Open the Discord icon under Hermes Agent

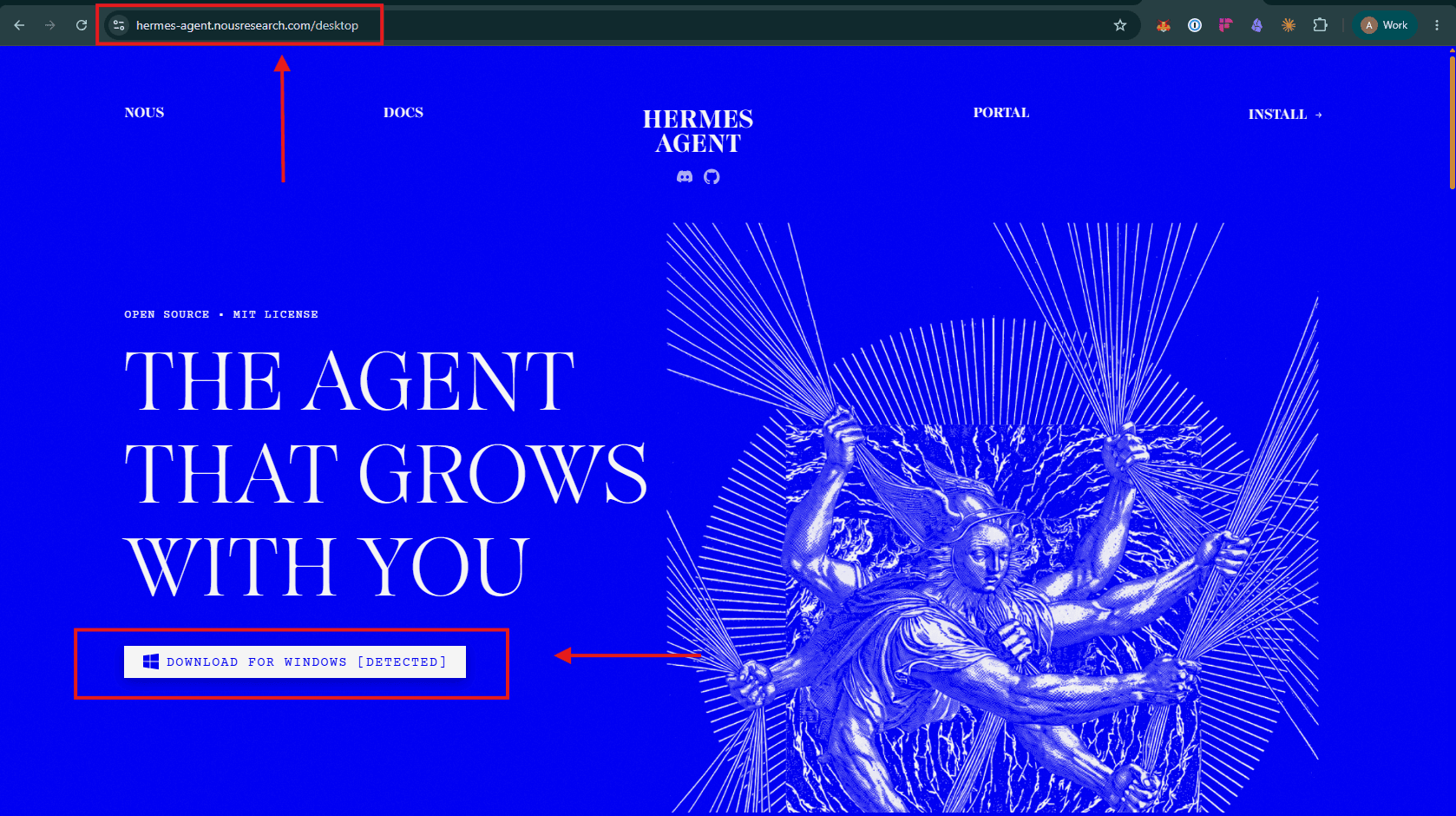click(685, 177)
